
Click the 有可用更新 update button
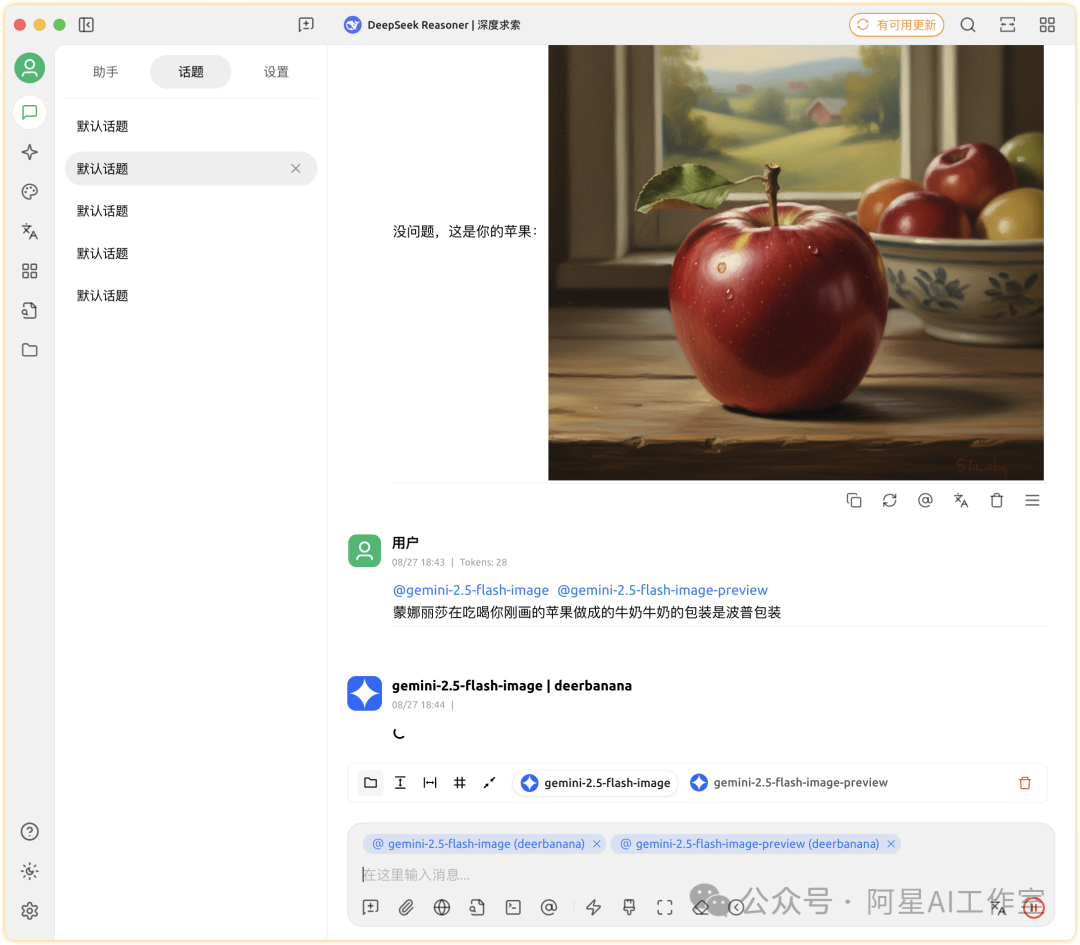click(896, 25)
